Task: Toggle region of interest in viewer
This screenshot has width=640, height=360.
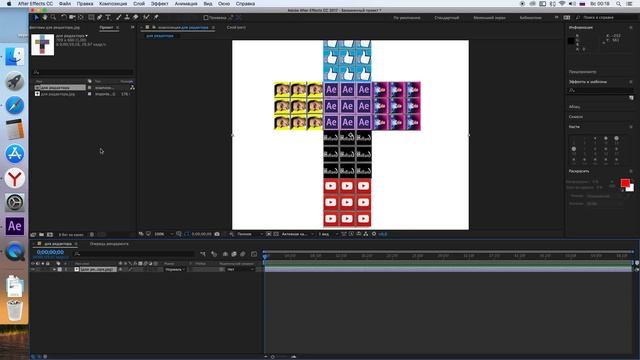Action: pos(269,234)
